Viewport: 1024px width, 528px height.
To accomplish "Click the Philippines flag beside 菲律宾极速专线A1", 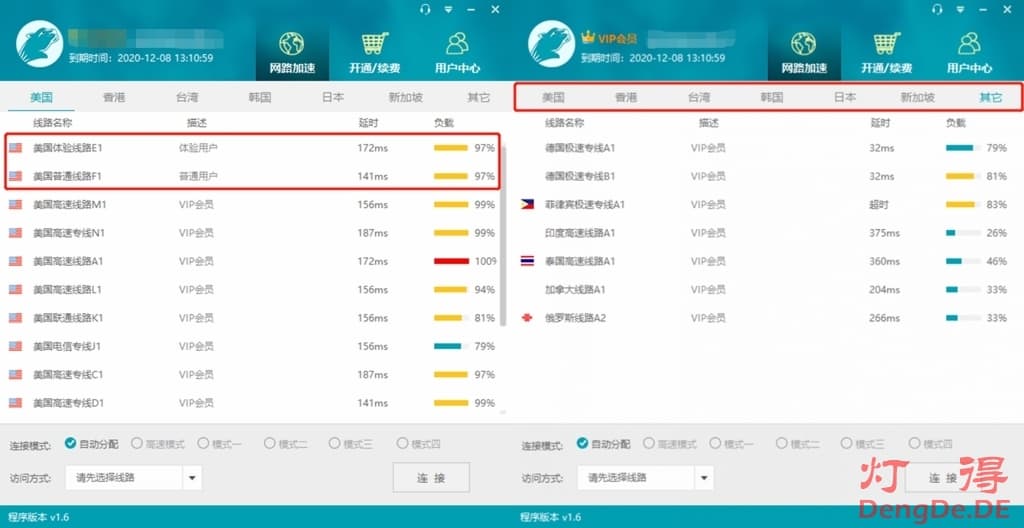I will (x=528, y=204).
